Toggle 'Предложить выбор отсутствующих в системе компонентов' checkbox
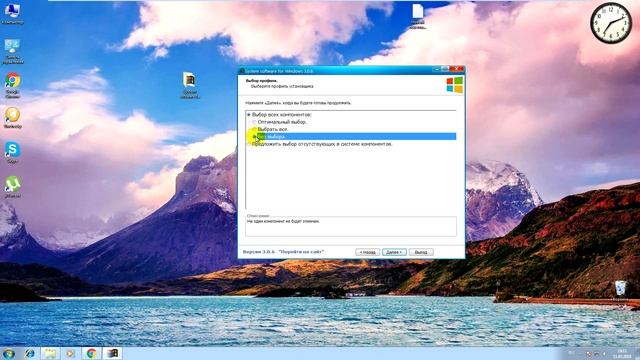The height and width of the screenshot is (360, 640). coord(320,144)
